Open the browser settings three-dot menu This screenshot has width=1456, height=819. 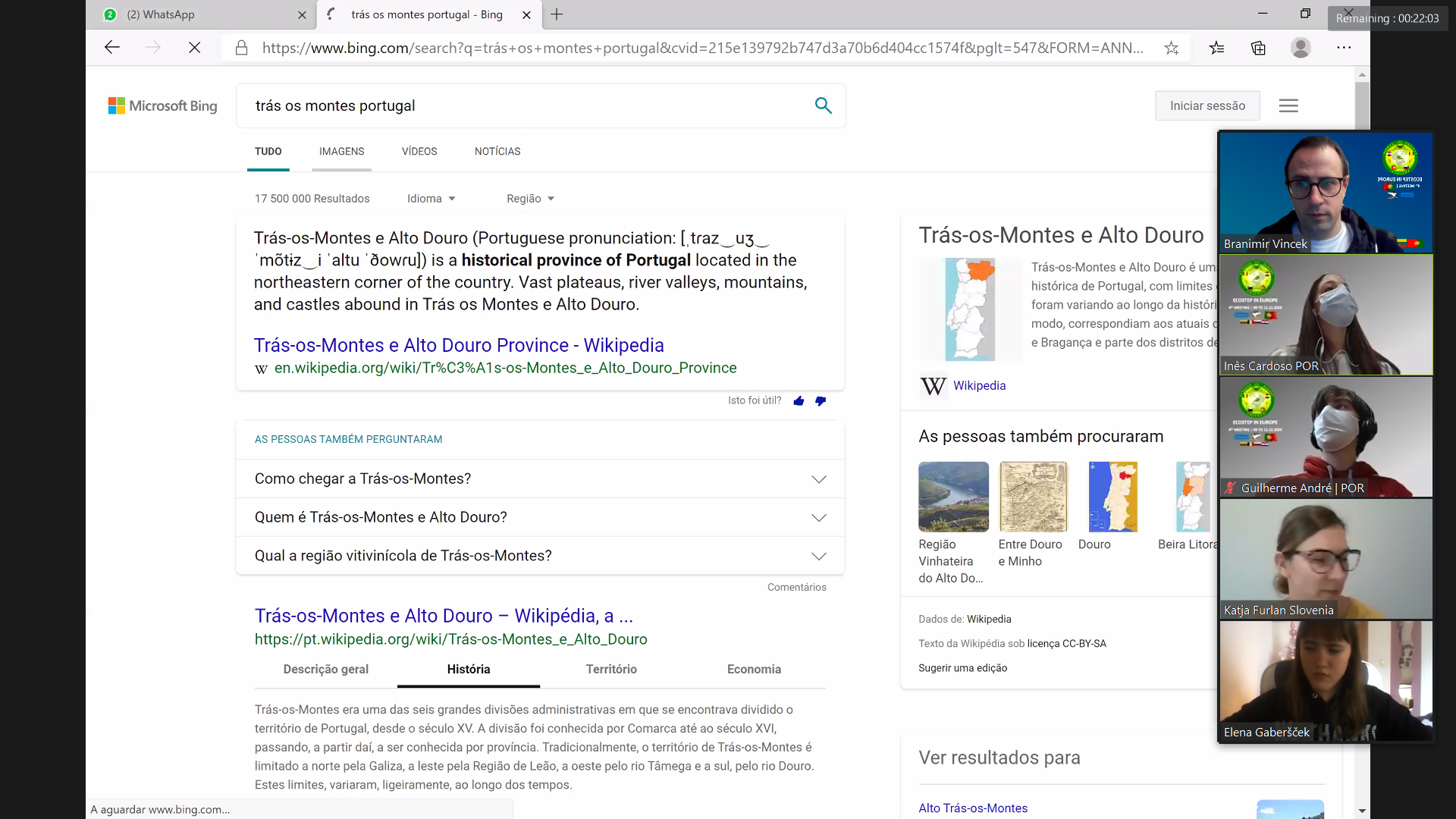(1344, 48)
